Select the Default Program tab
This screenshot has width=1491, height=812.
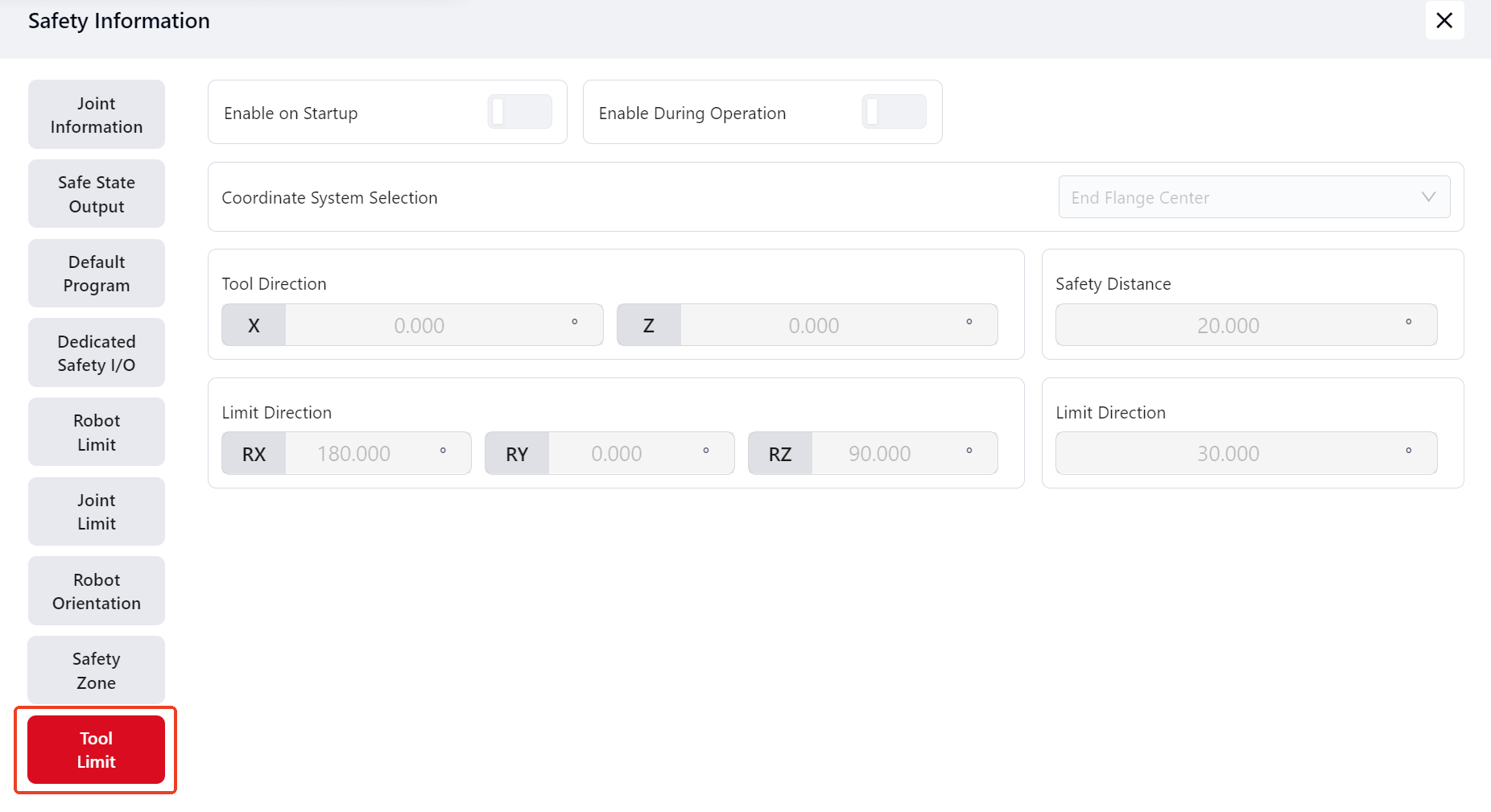97,274
